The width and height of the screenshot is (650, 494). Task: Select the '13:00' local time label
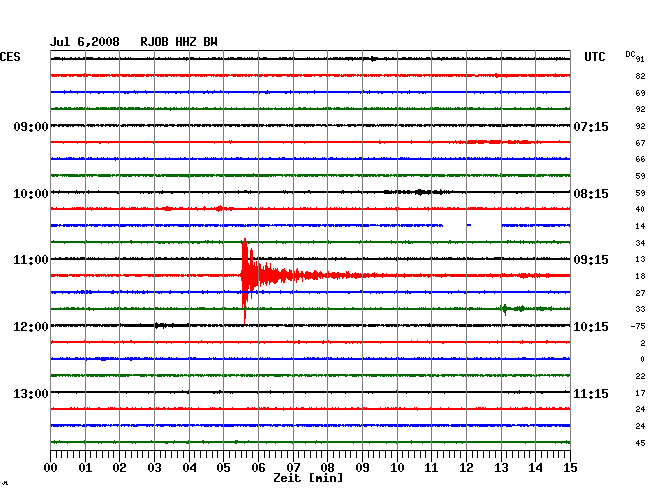click(31, 393)
